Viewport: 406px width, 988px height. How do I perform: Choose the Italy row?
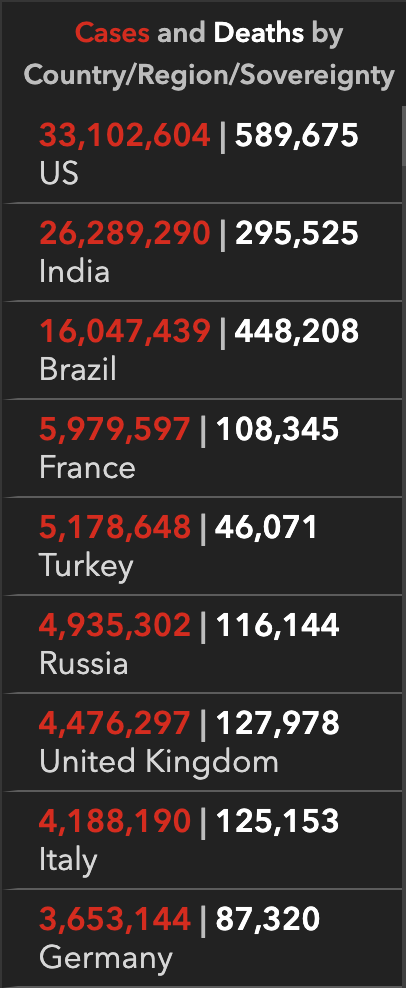click(x=202, y=840)
